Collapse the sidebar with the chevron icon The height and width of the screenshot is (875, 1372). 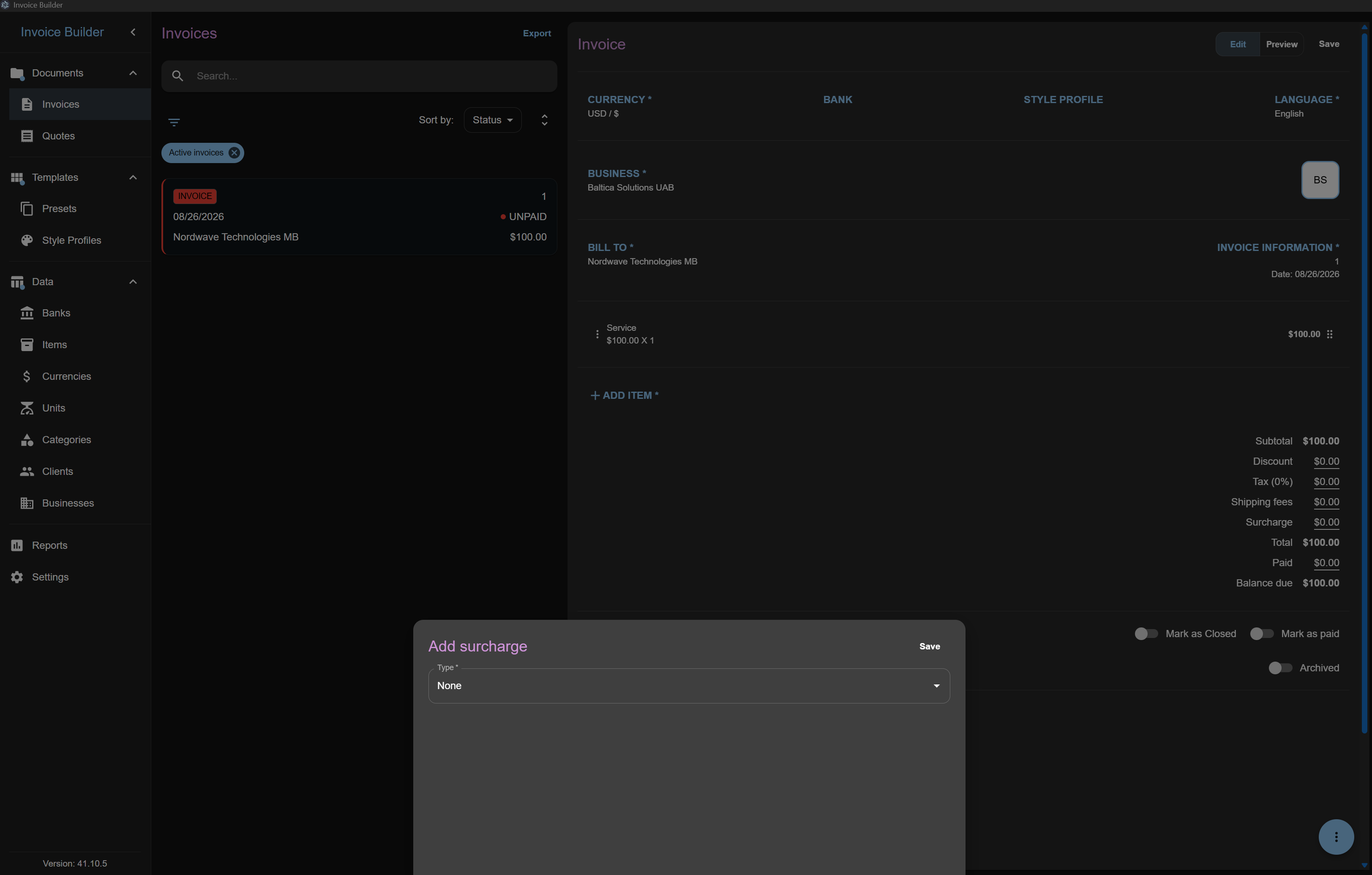tap(133, 33)
